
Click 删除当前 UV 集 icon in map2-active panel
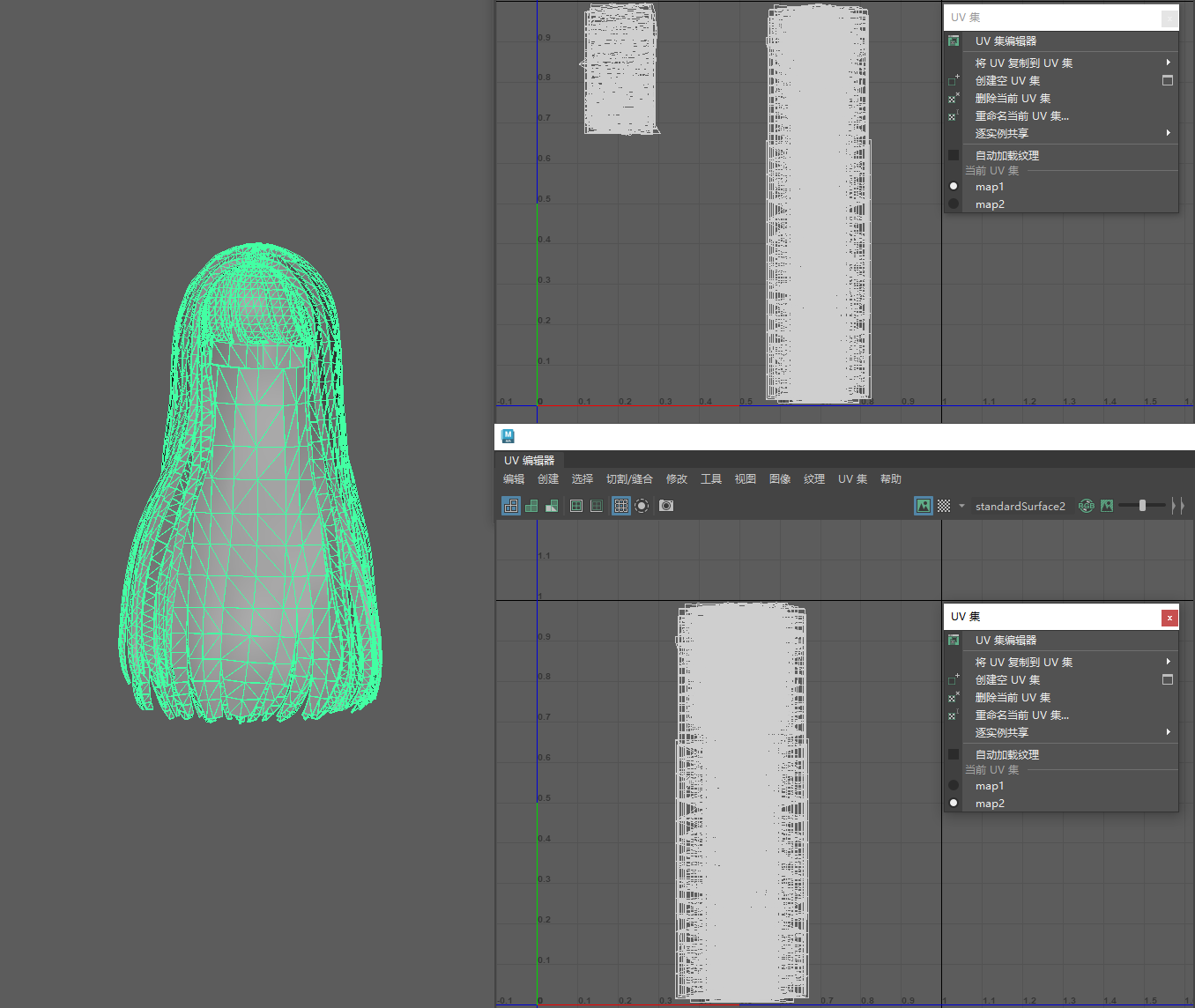(x=954, y=698)
